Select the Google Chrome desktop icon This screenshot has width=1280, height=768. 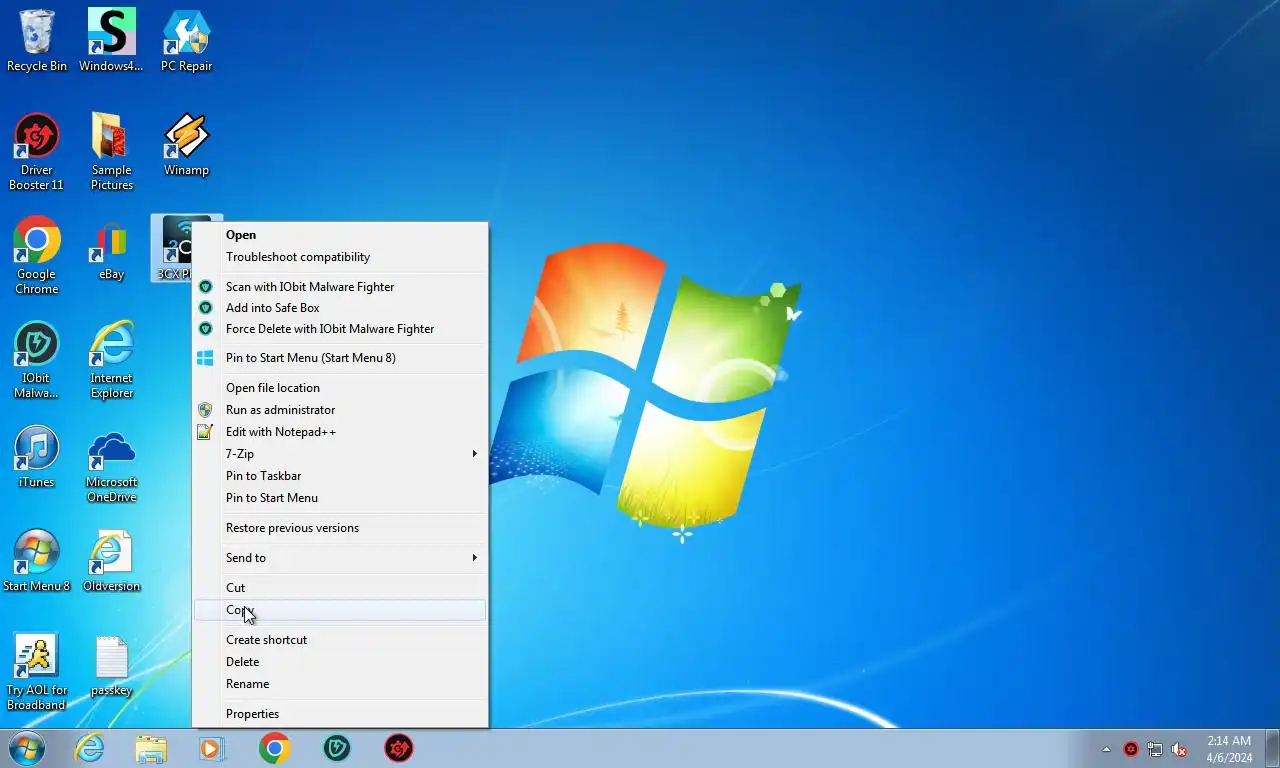pyautogui.click(x=37, y=256)
